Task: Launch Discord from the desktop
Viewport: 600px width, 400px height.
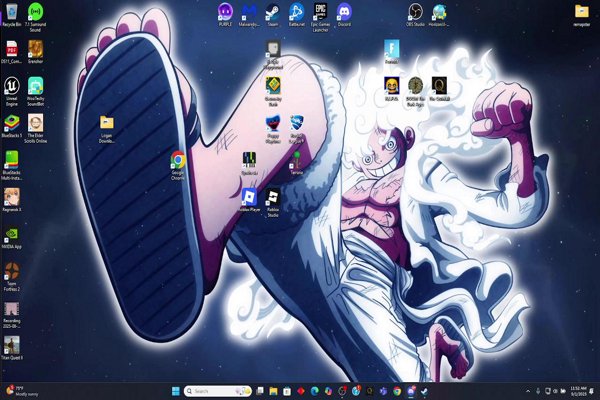Action: pyautogui.click(x=344, y=15)
